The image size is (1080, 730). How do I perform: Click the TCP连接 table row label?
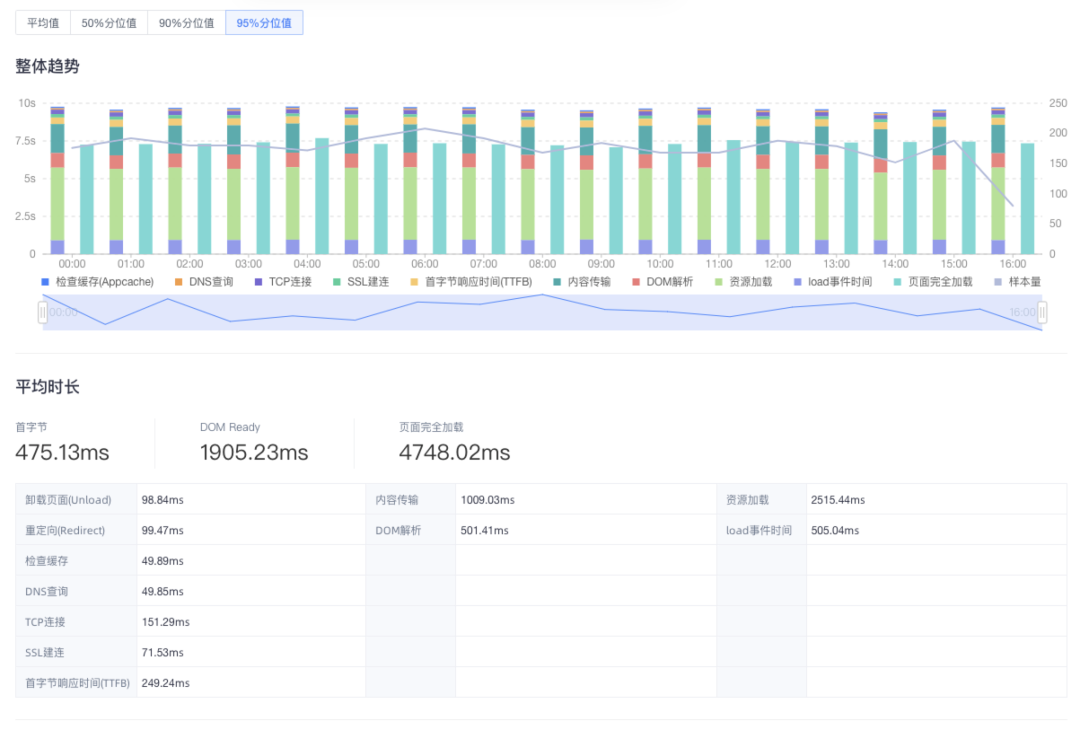click(45, 622)
